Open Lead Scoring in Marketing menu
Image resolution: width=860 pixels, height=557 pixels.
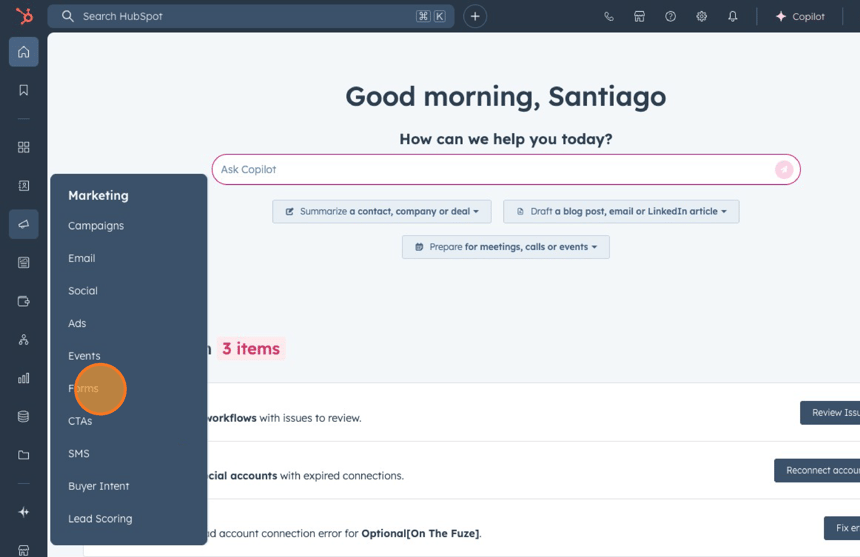(100, 519)
